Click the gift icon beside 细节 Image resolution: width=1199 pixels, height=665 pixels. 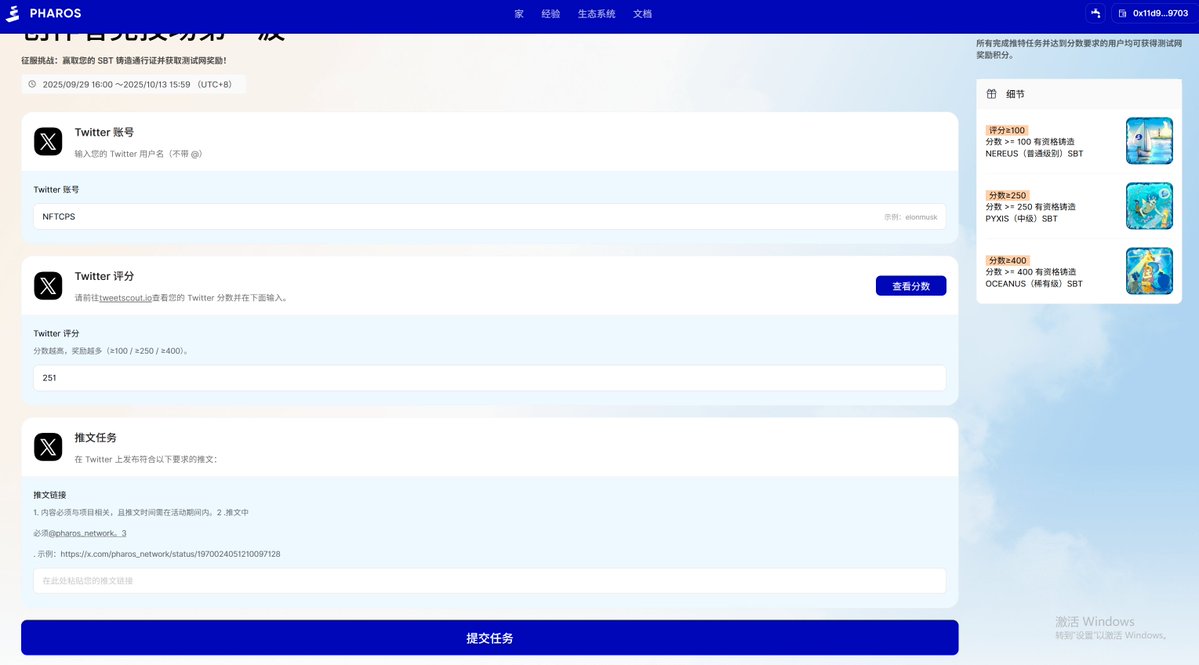(991, 94)
